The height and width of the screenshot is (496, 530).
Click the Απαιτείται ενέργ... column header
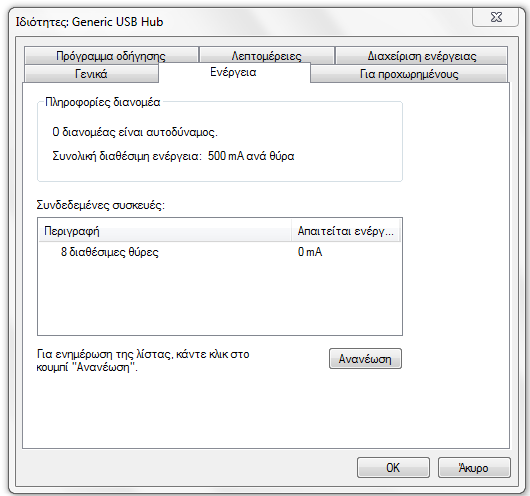[x=346, y=231]
